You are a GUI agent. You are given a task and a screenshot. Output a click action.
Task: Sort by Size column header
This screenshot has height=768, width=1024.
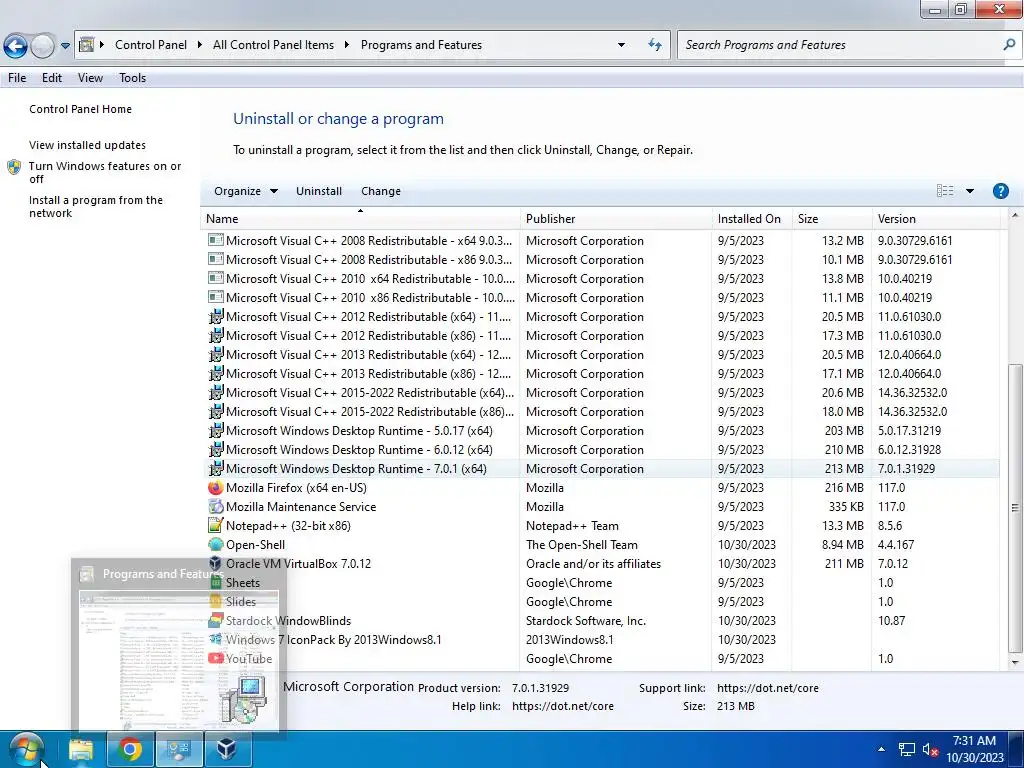pos(831,219)
